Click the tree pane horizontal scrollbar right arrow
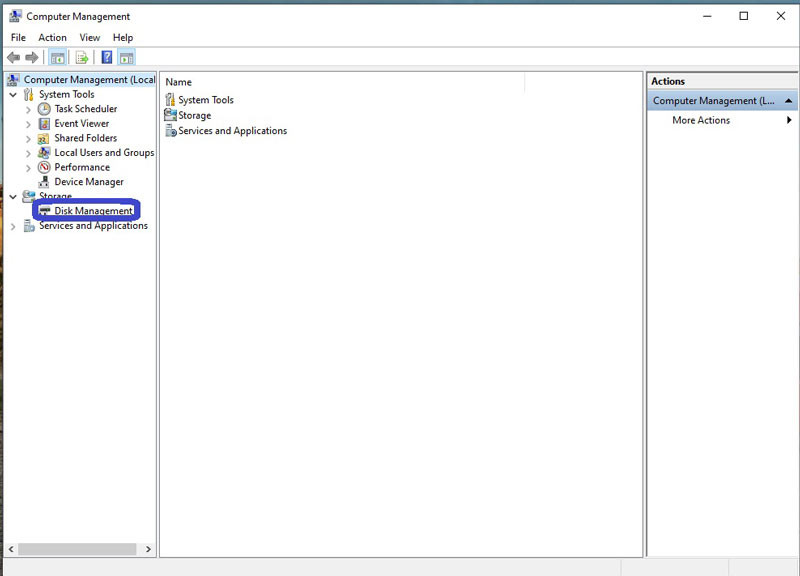The height and width of the screenshot is (576, 800). tap(149, 549)
